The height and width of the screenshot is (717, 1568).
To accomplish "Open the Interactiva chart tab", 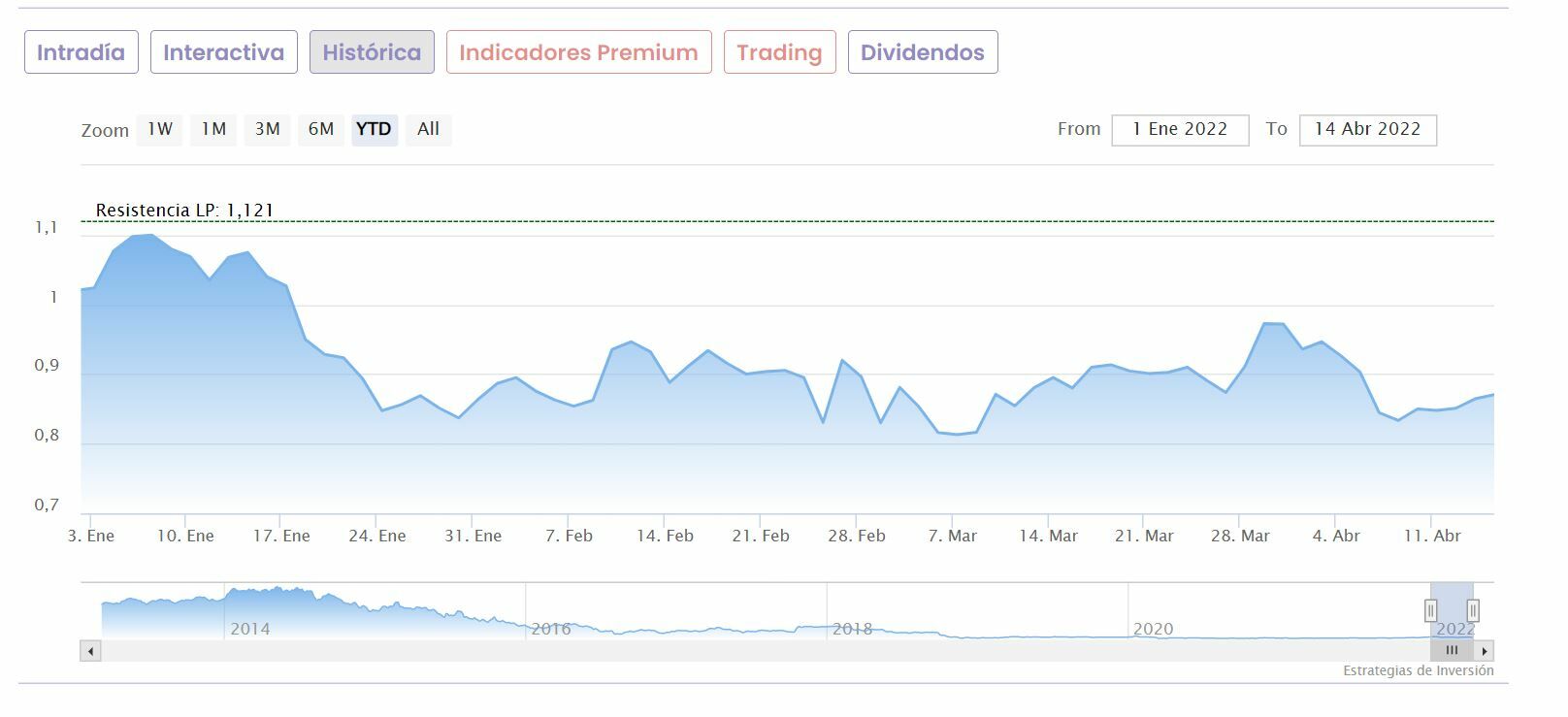I will 223,52.
